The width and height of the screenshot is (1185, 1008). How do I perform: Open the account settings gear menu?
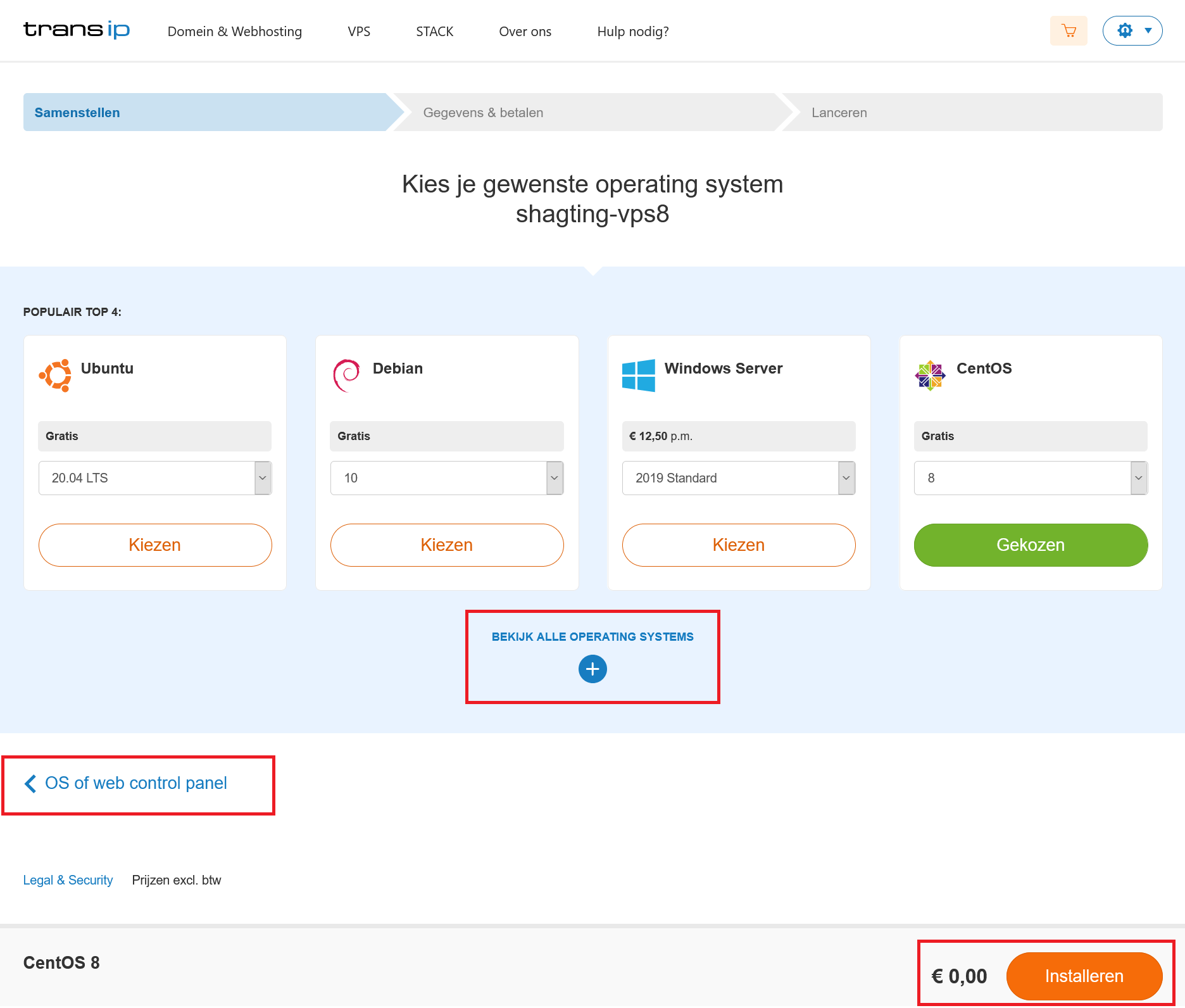pos(1132,30)
